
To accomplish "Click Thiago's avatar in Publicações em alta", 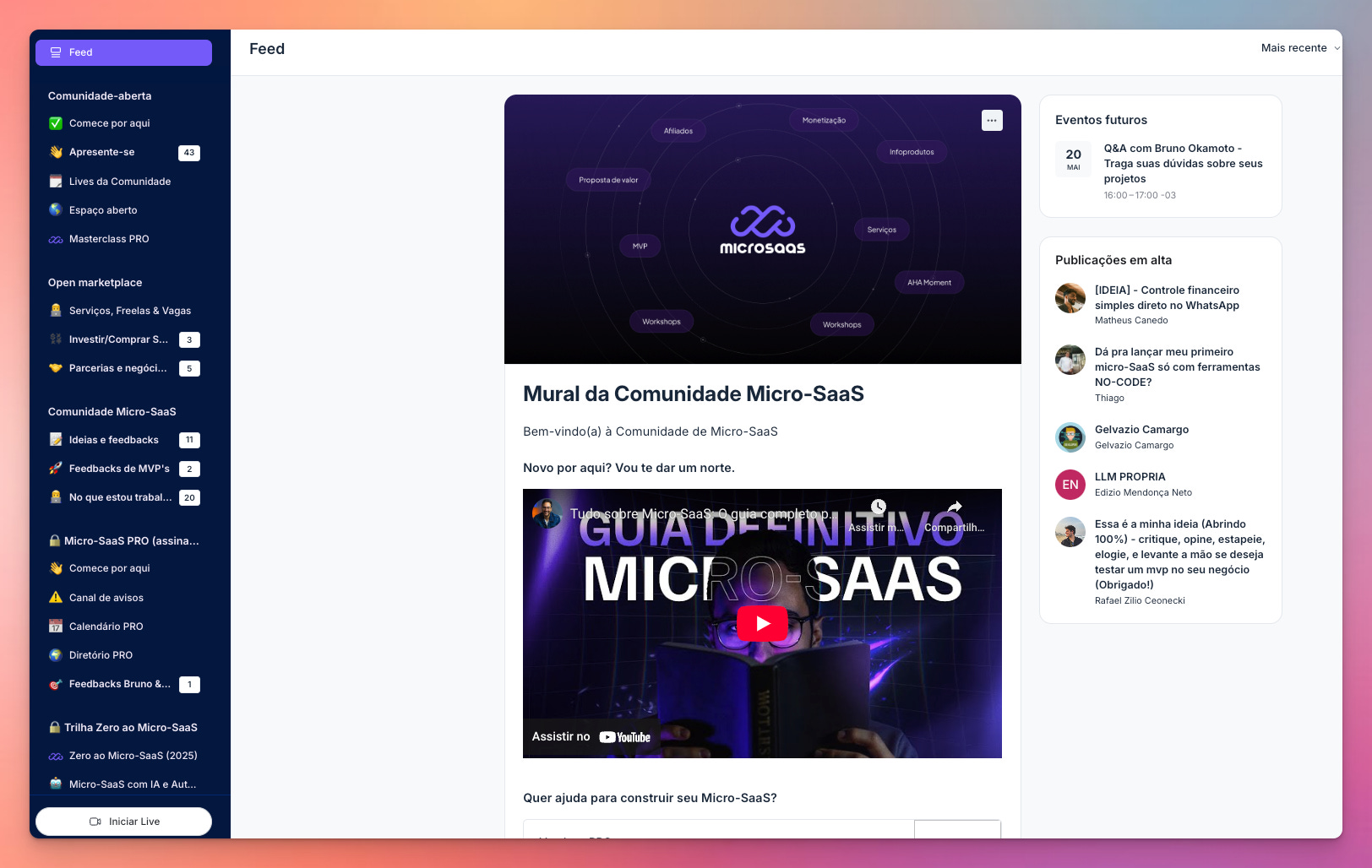I will tap(1070, 360).
